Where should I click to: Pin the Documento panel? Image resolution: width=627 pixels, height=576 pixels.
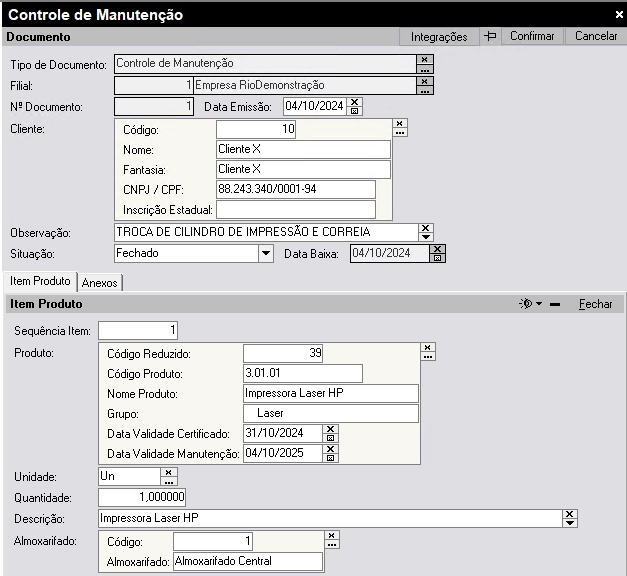(490, 36)
